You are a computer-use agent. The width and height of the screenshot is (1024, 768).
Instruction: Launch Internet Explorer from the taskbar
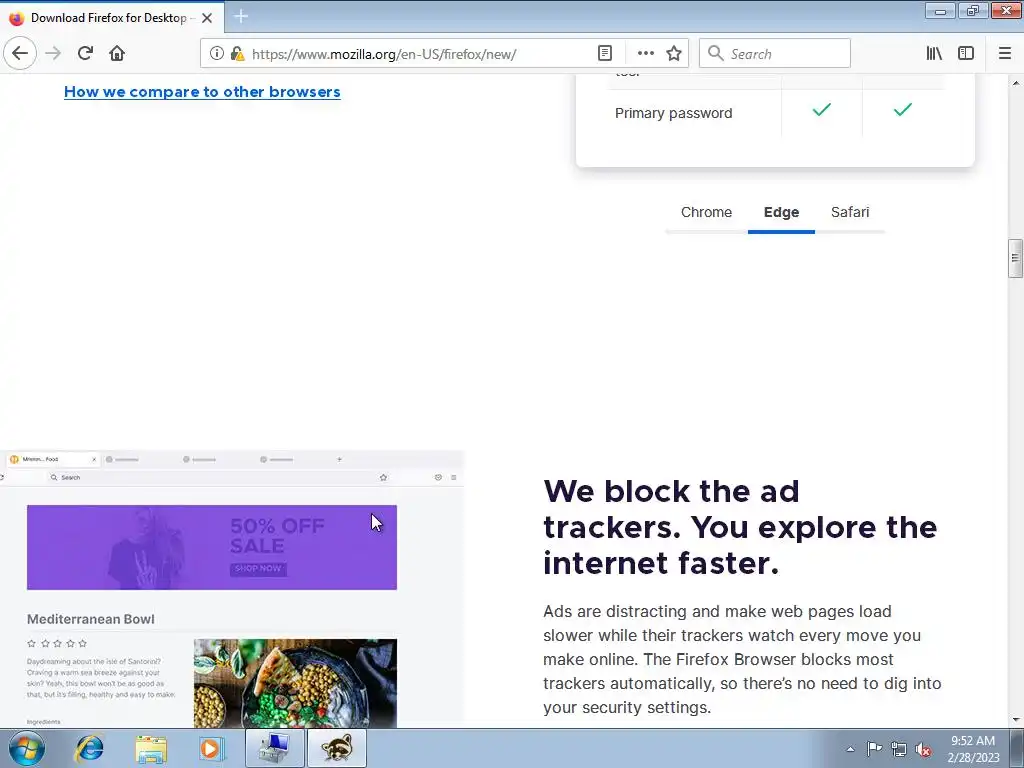pos(89,748)
